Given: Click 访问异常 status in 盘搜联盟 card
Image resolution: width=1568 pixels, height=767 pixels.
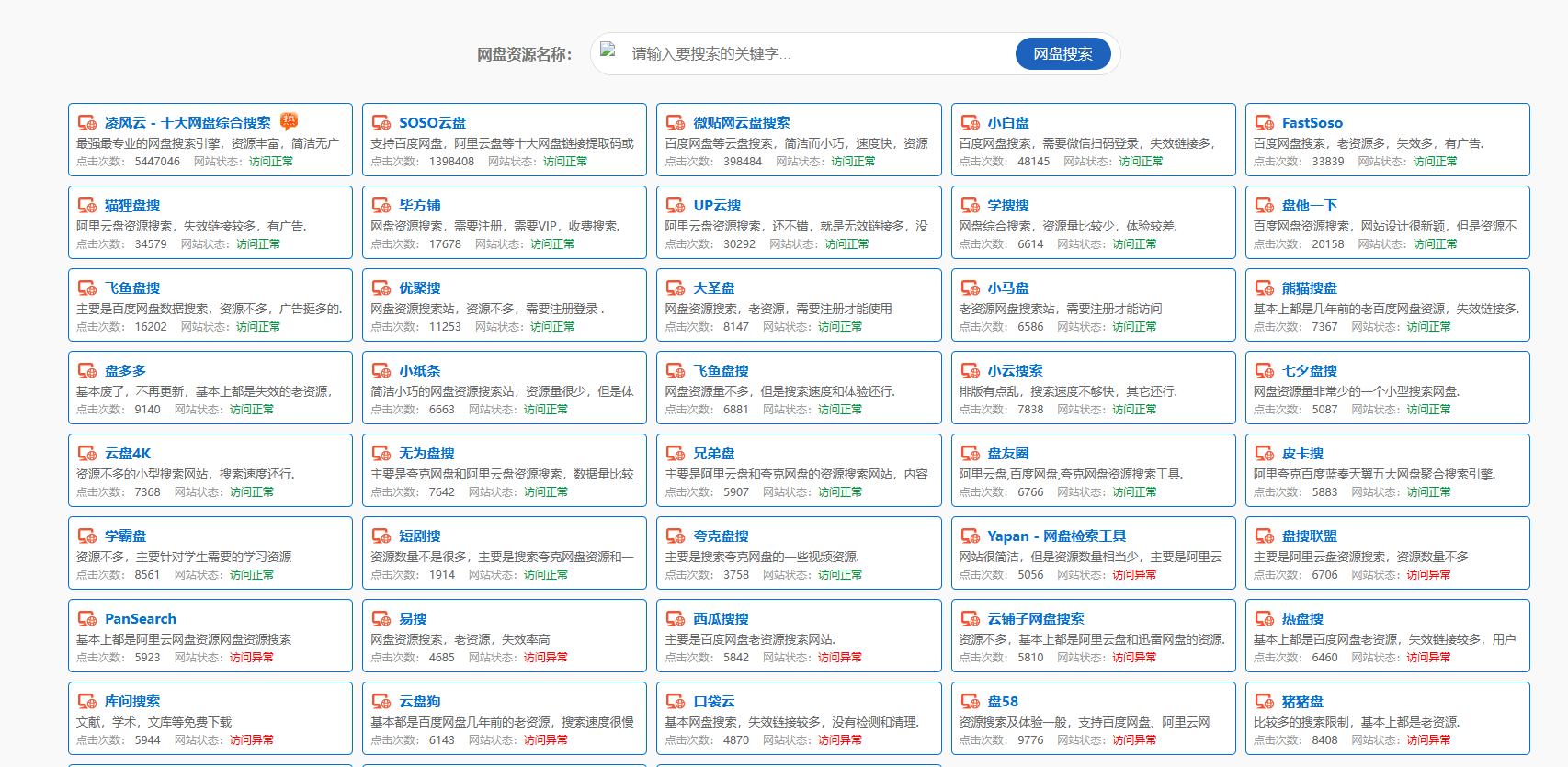Looking at the screenshot, I should [x=1428, y=575].
